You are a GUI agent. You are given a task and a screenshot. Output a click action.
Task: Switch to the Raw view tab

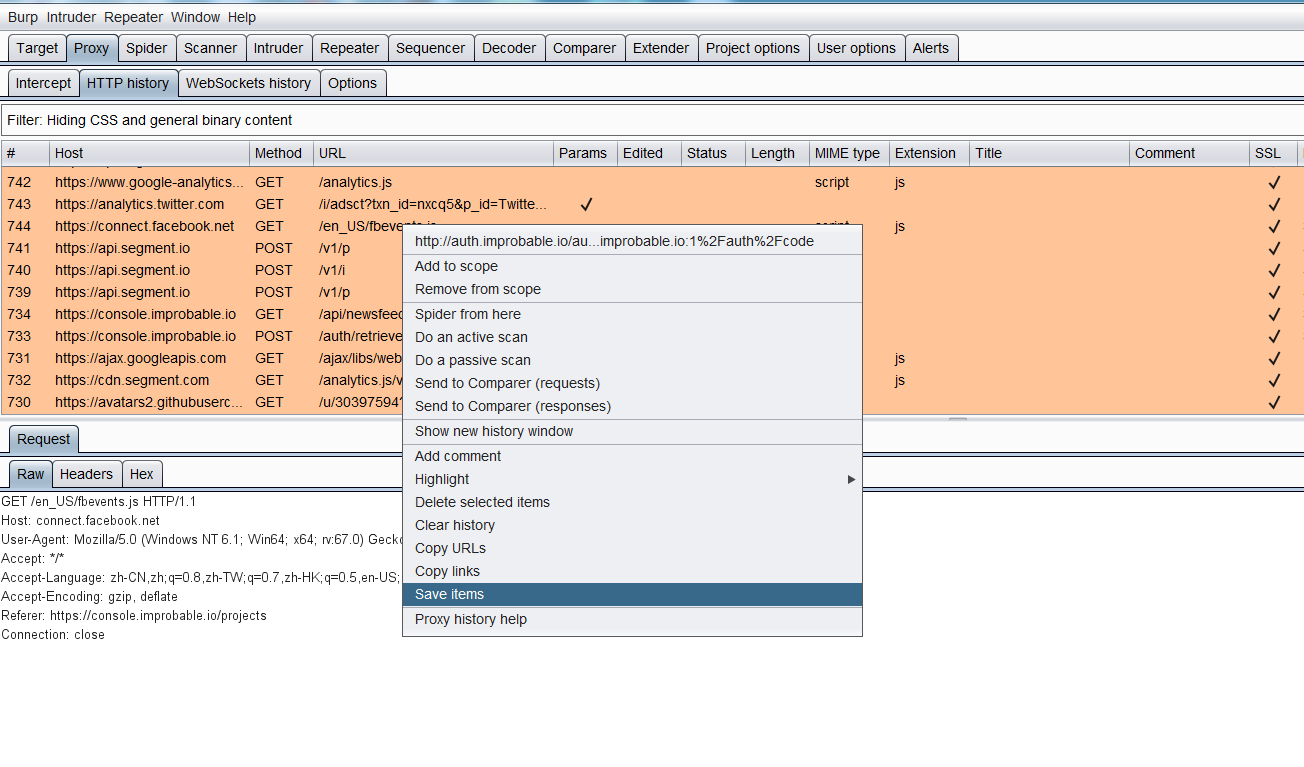coord(31,474)
